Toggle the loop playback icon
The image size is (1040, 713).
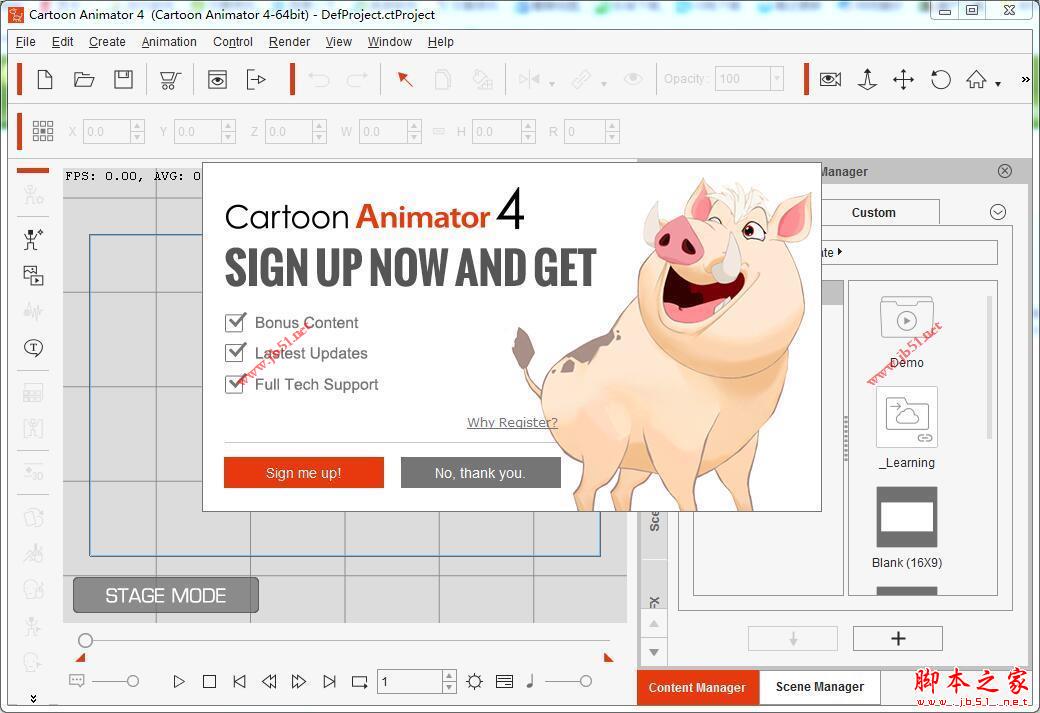click(359, 681)
